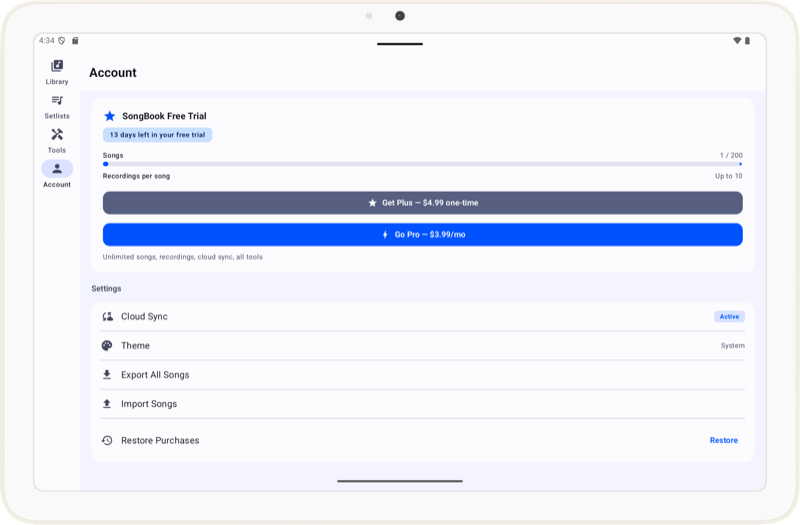The image size is (800, 525).
Task: Tap the Unlimited songs, recordings description text
Action: coord(183,257)
